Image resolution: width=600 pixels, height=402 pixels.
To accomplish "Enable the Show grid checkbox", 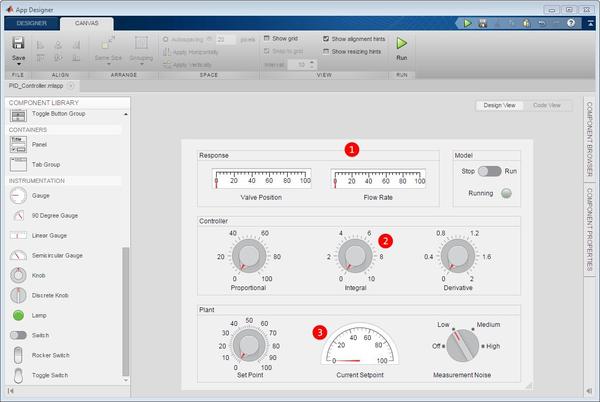I will 265,38.
